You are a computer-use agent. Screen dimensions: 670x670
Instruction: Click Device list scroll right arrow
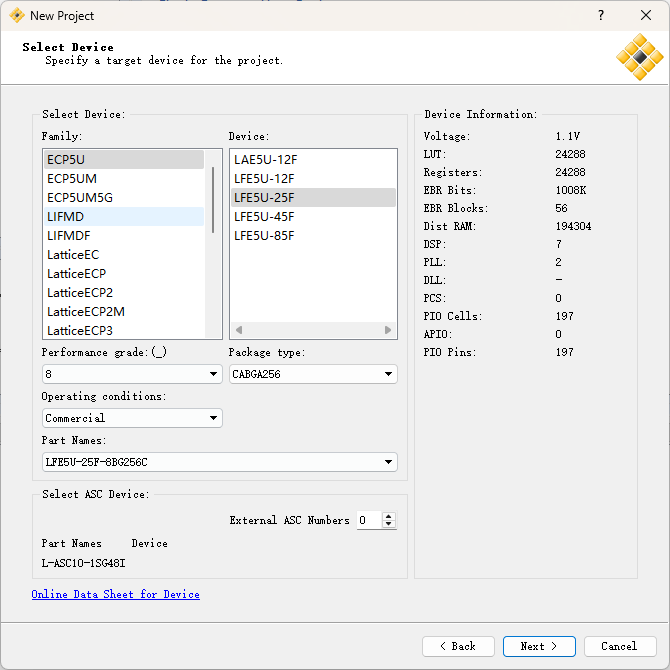pyautogui.click(x=388, y=330)
